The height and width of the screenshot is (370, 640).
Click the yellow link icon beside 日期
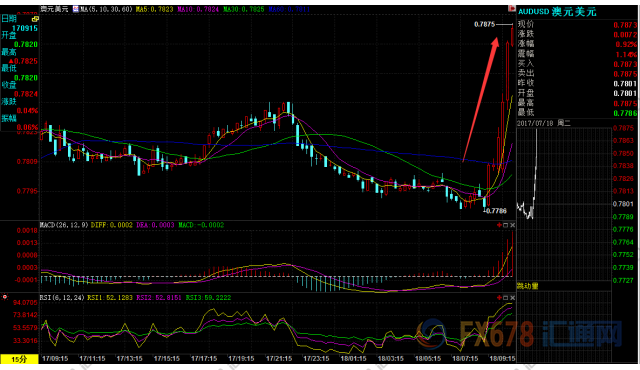(35, 19)
